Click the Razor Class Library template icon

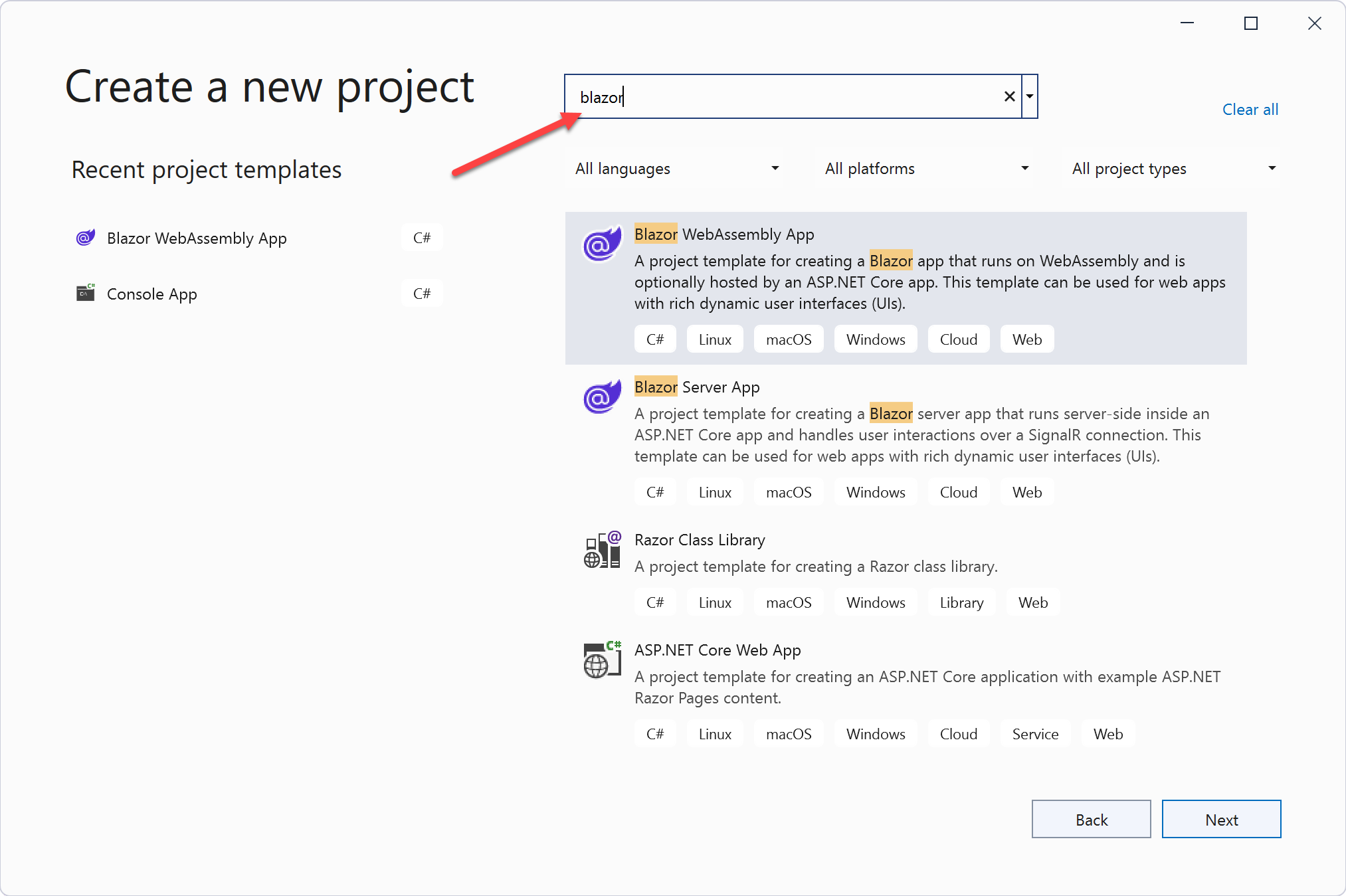pos(602,550)
